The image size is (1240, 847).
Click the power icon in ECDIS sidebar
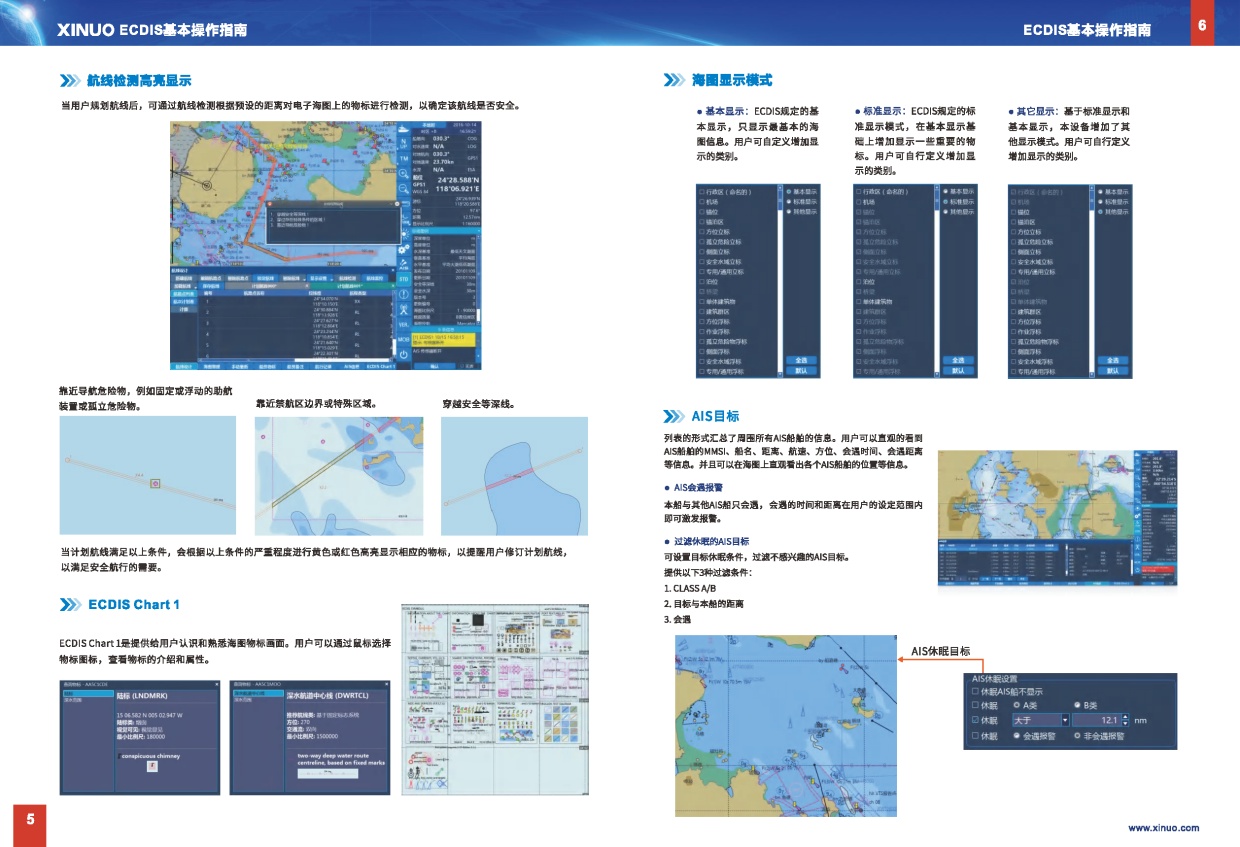[x=403, y=355]
